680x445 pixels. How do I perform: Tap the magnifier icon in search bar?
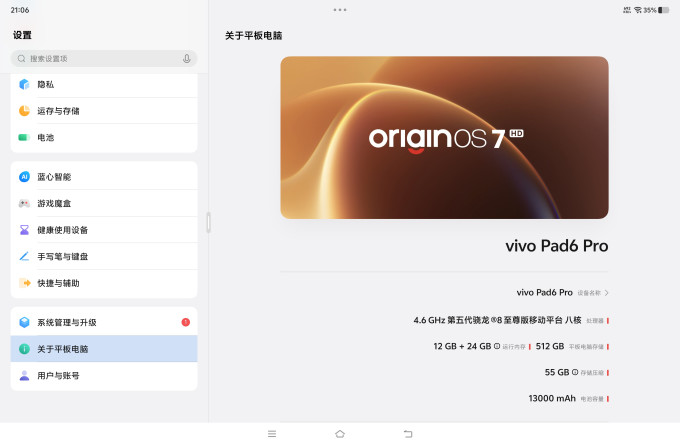click(21, 59)
